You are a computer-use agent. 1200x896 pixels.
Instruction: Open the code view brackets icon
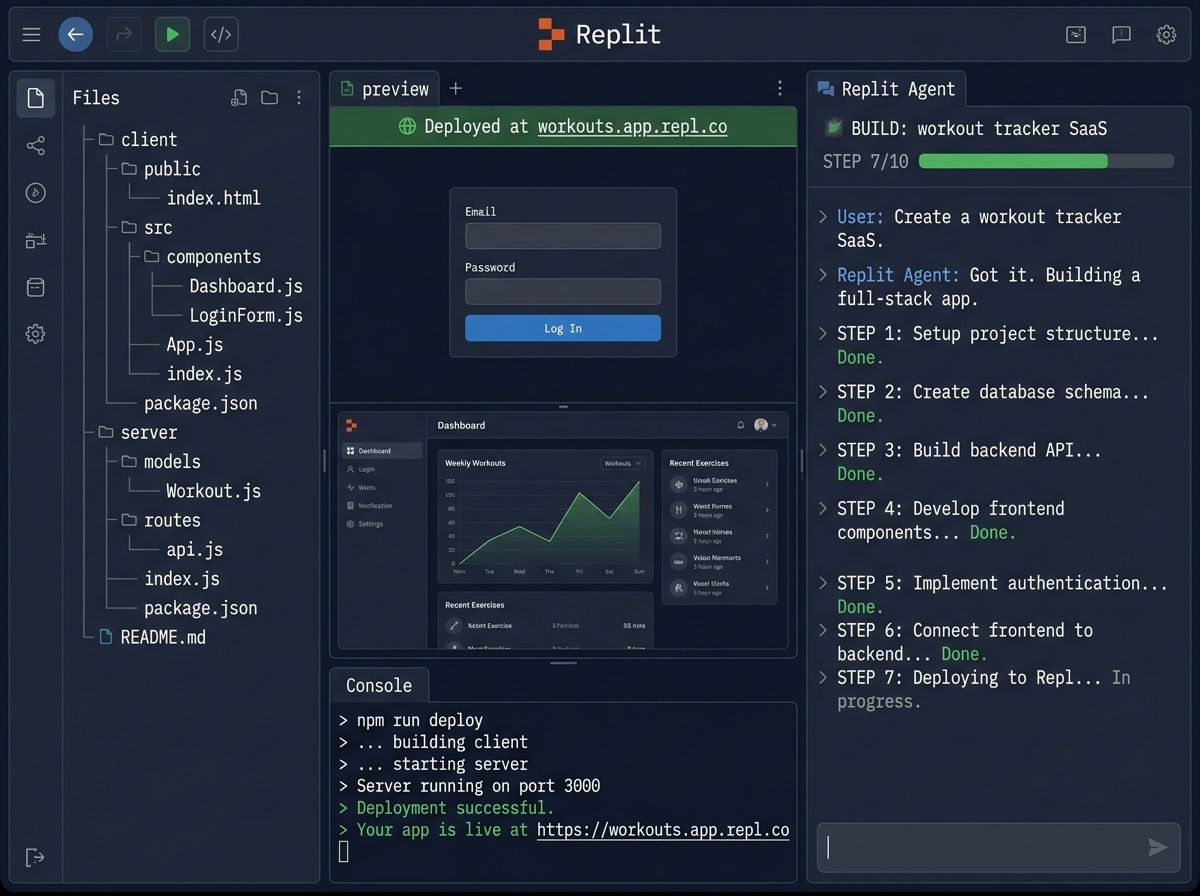(x=221, y=35)
